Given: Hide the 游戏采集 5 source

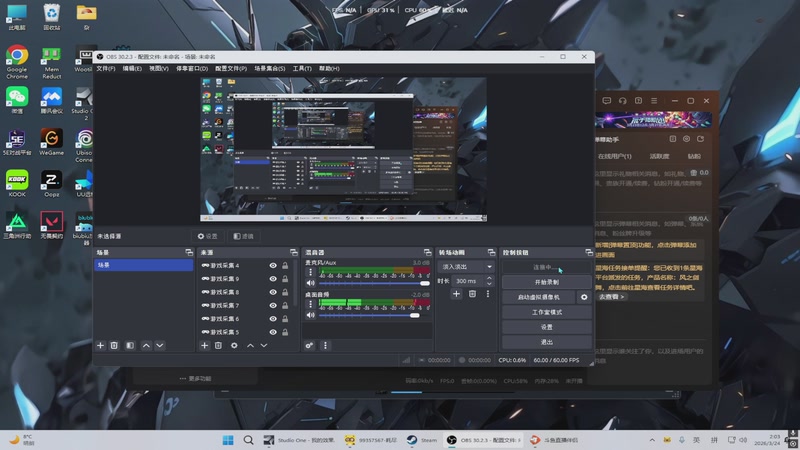Looking at the screenshot, I should [273, 332].
